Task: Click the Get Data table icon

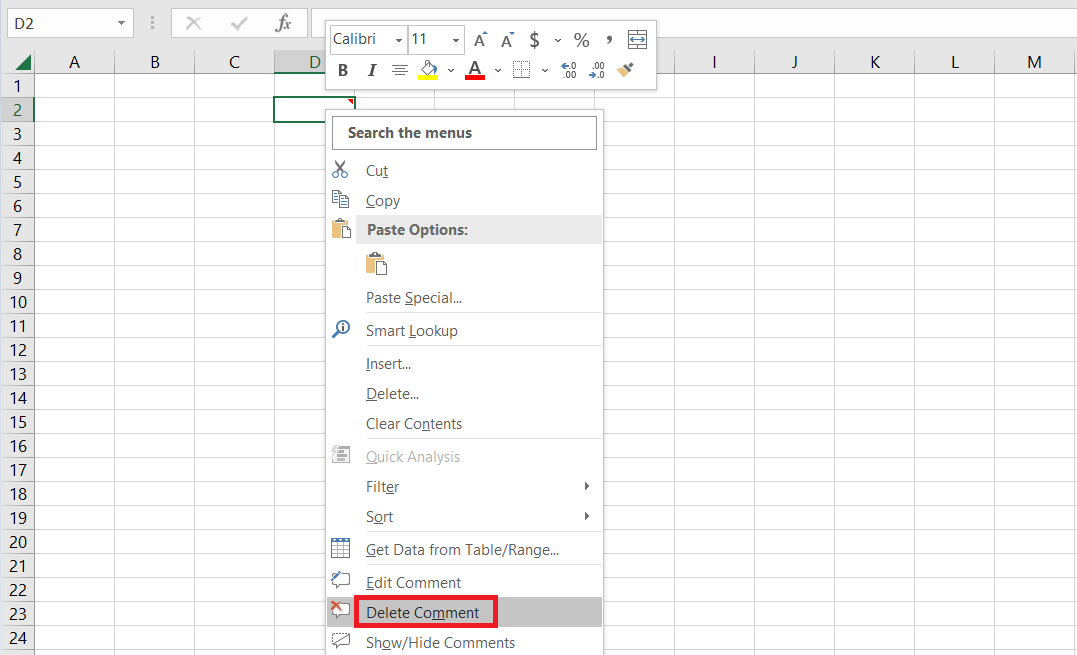Action: [341, 548]
